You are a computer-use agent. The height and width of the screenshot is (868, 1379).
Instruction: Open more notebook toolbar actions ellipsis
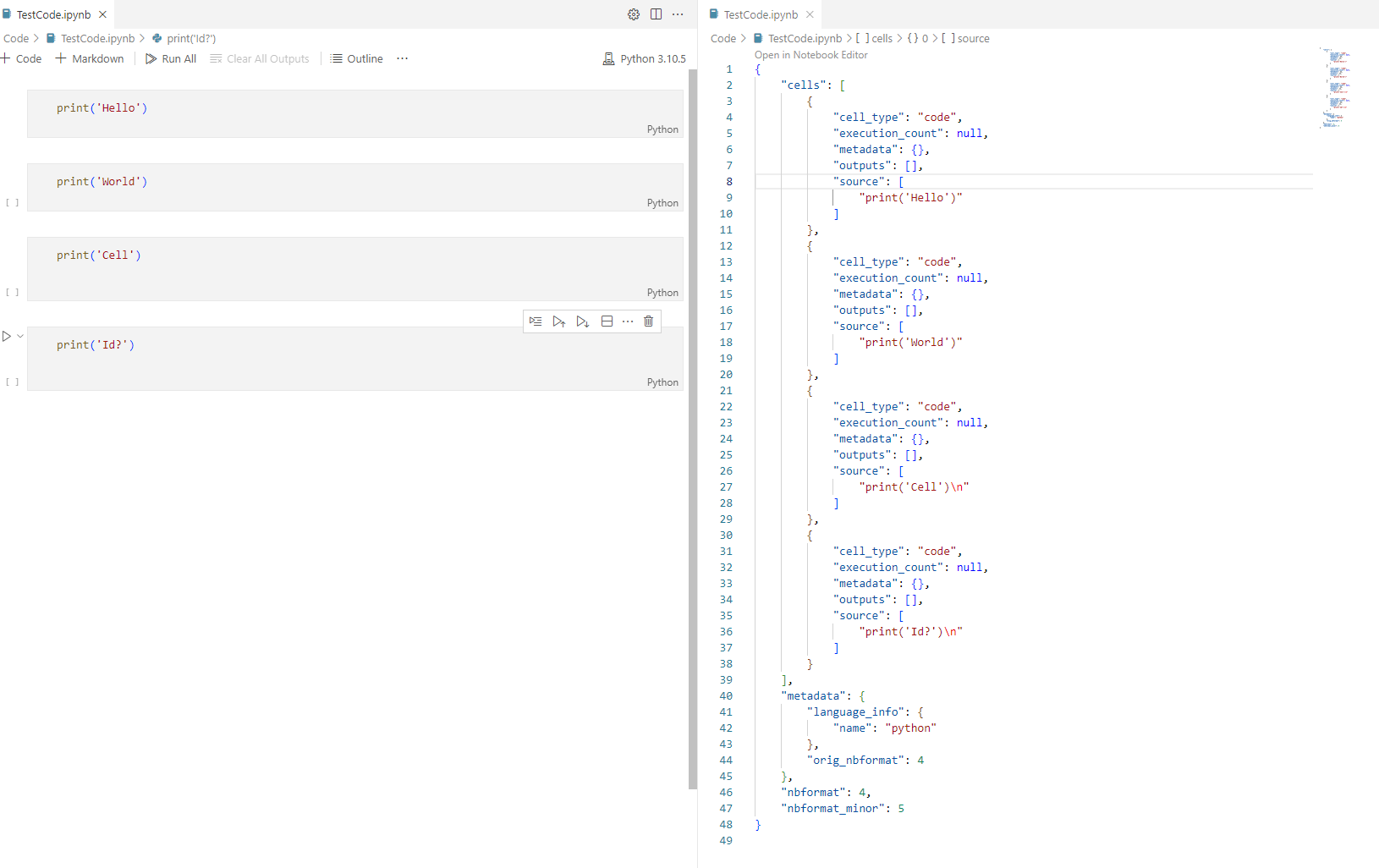(402, 58)
